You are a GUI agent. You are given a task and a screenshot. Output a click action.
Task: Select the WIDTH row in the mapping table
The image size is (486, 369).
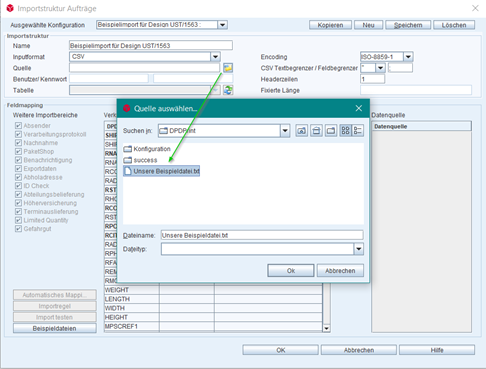(x=213, y=308)
